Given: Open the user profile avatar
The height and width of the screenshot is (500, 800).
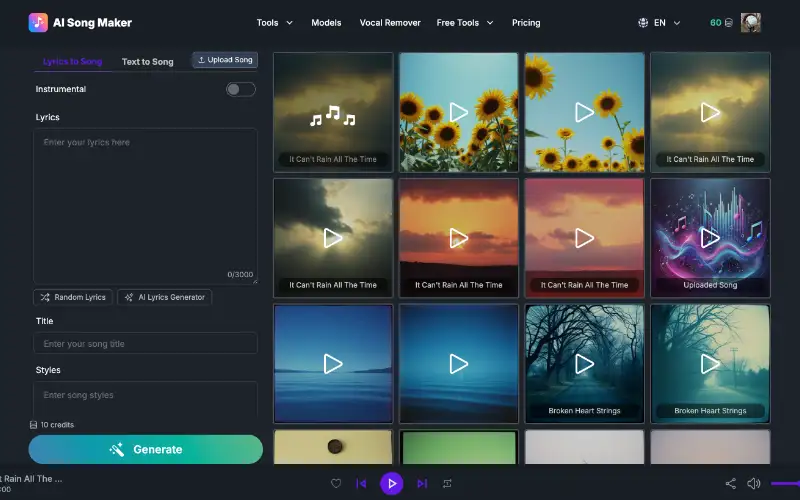Looking at the screenshot, I should click(x=751, y=22).
